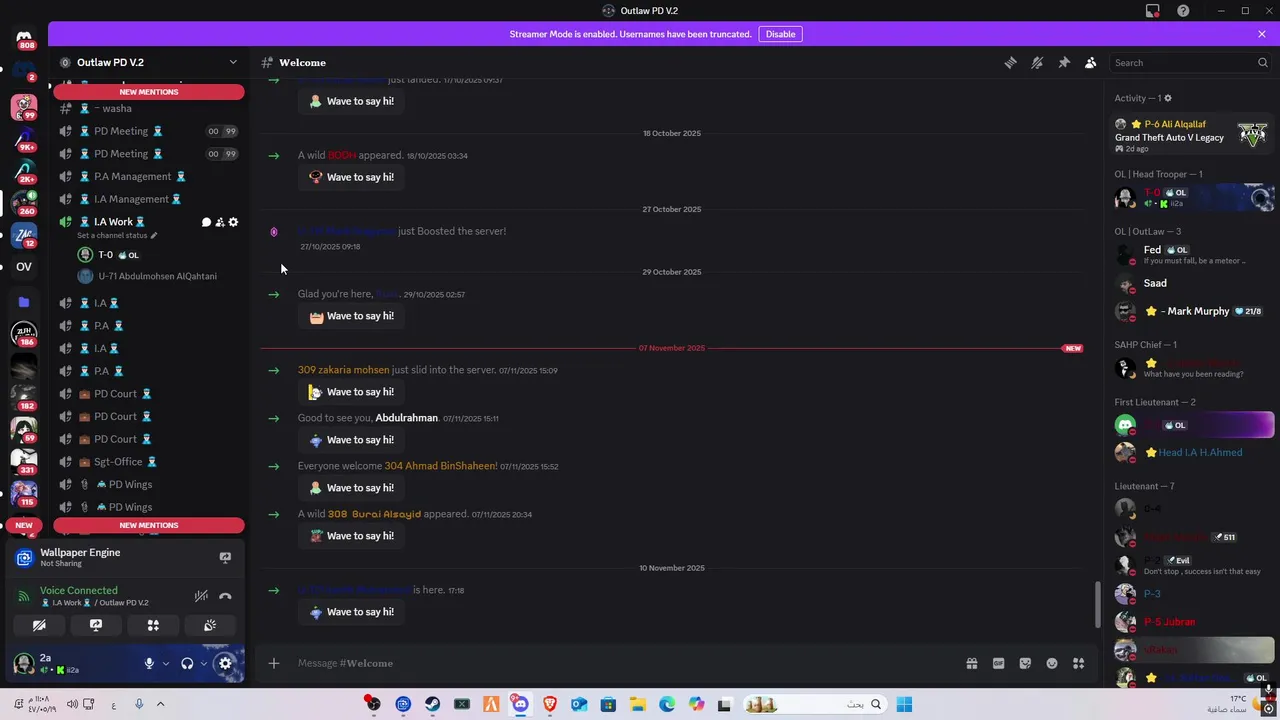Open Steam from the Windows taskbar
The height and width of the screenshot is (720, 1280).
(x=432, y=704)
